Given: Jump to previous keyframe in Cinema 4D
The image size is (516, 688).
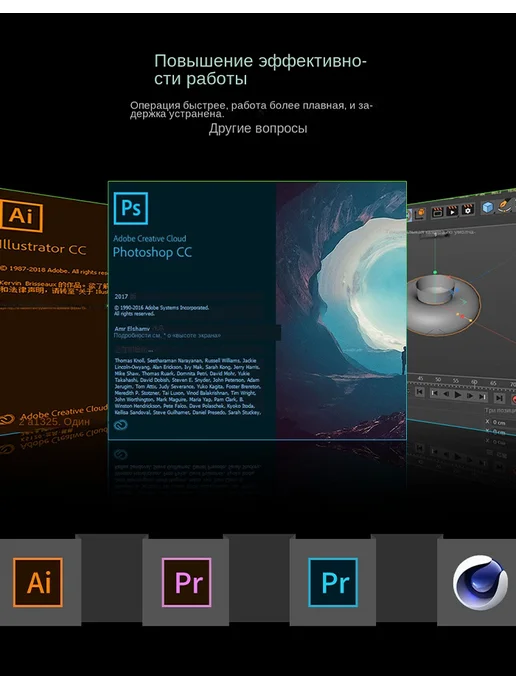Looking at the screenshot, I should (x=434, y=393).
